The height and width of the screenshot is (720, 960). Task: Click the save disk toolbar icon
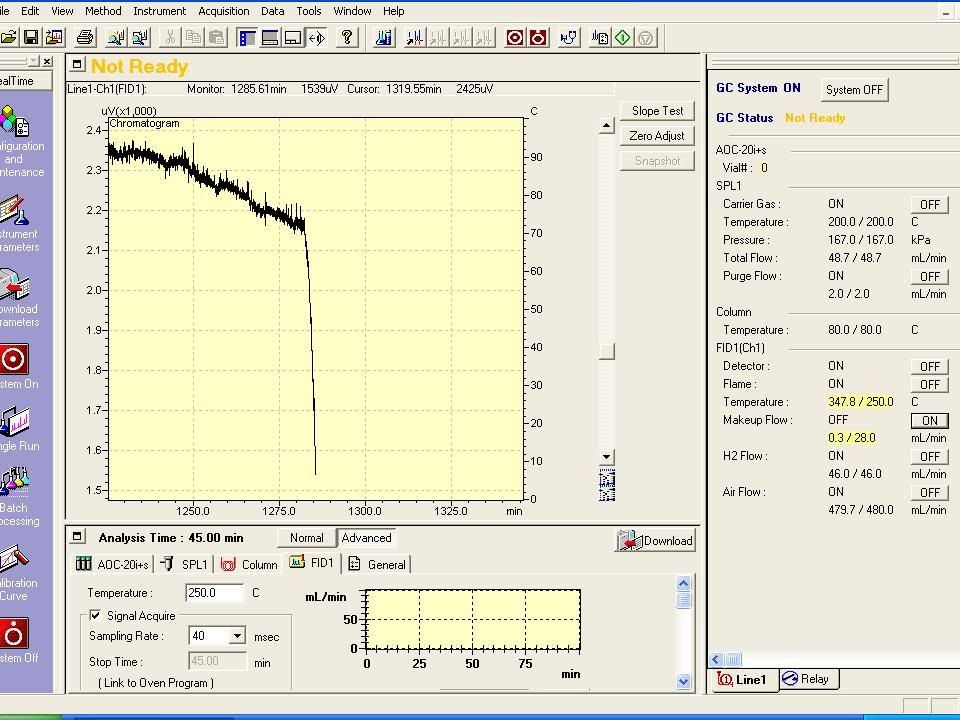coord(31,38)
